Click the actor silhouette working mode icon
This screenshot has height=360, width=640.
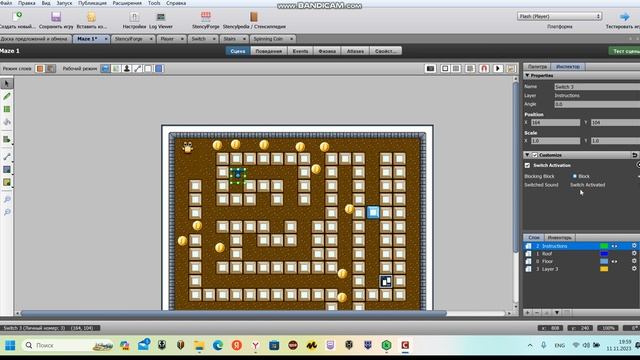127,69
